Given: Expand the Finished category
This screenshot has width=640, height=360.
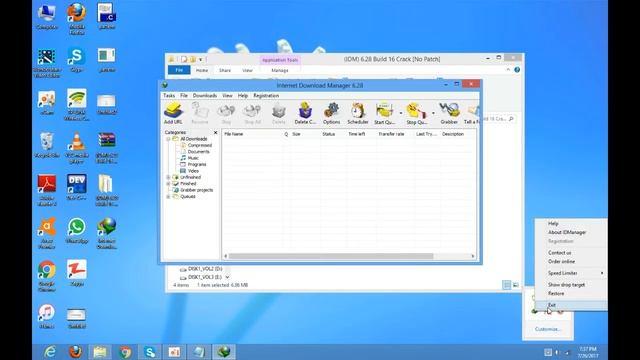Looking at the screenshot, I should pyautogui.click(x=168, y=184).
